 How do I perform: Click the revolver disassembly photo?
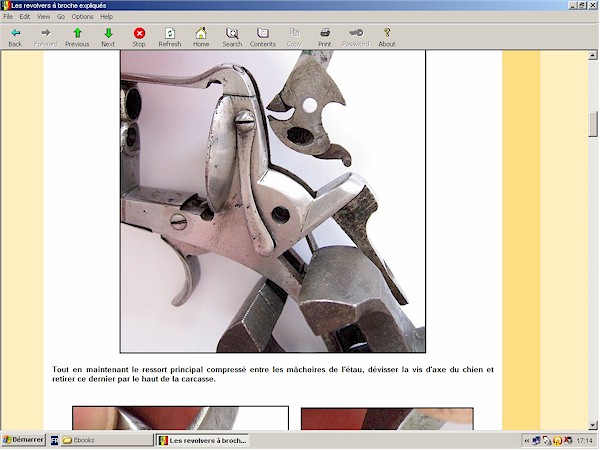(272, 200)
